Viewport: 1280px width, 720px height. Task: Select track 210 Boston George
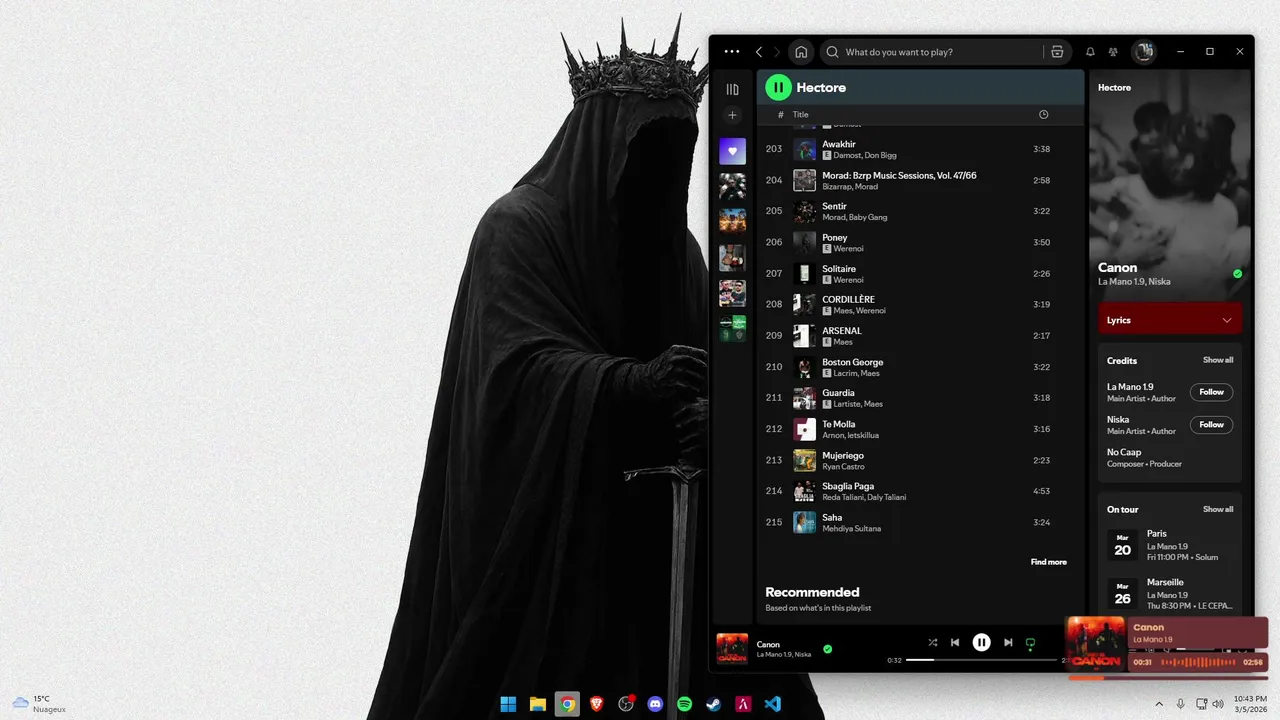click(x=920, y=367)
